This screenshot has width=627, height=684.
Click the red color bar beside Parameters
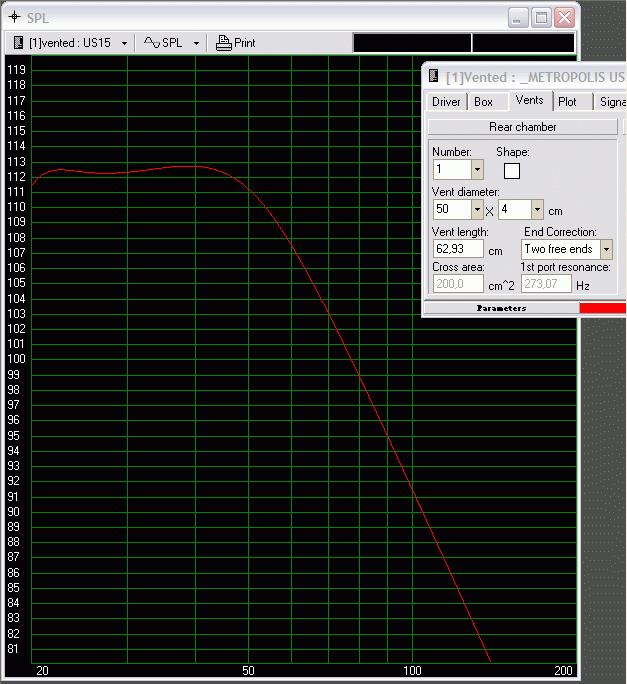click(602, 308)
